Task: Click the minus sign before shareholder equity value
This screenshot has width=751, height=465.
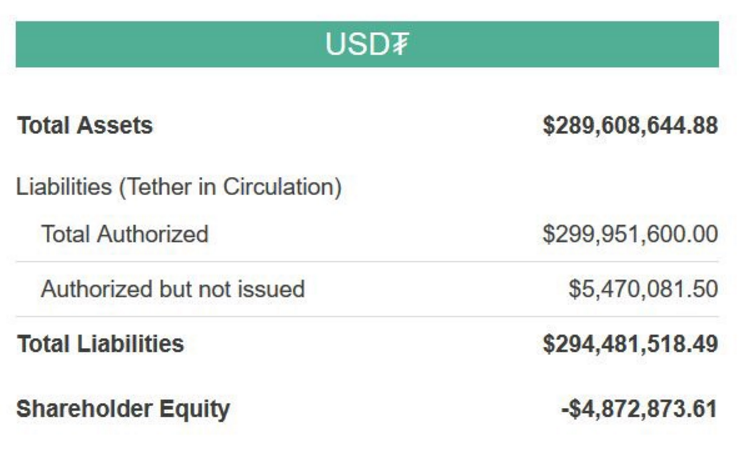Action: [566, 409]
